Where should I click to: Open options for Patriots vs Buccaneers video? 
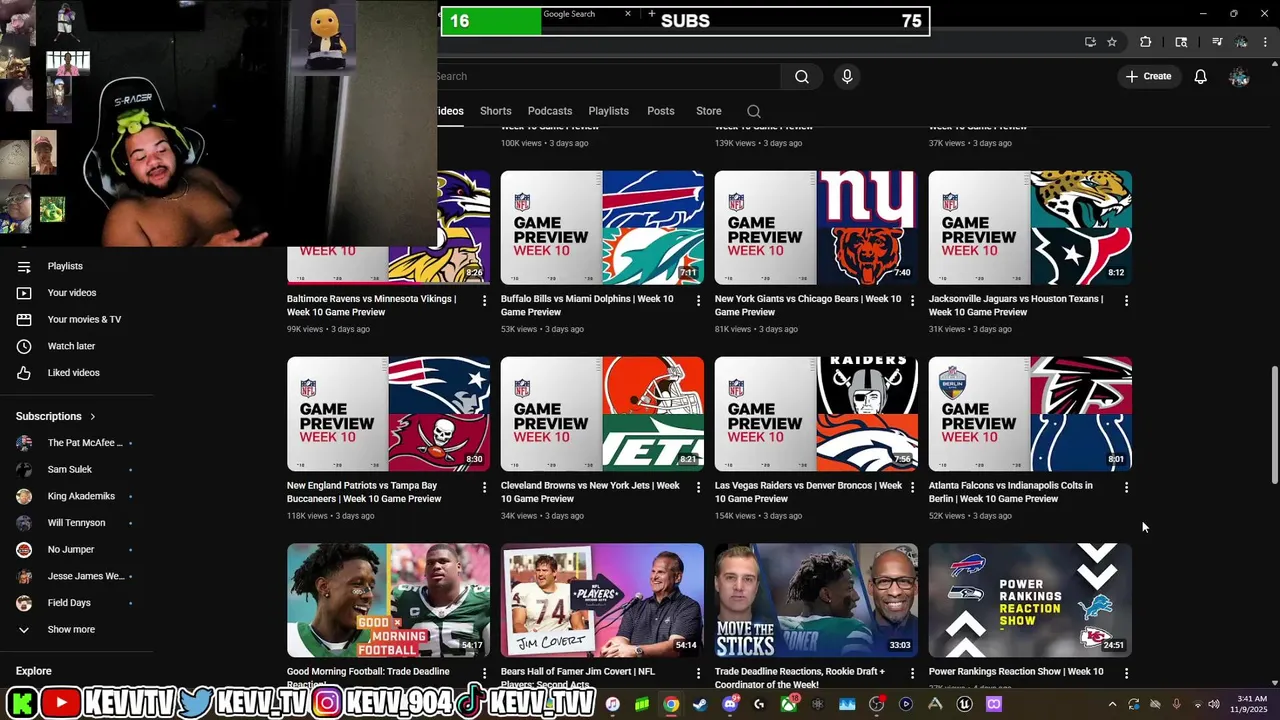click(484, 487)
